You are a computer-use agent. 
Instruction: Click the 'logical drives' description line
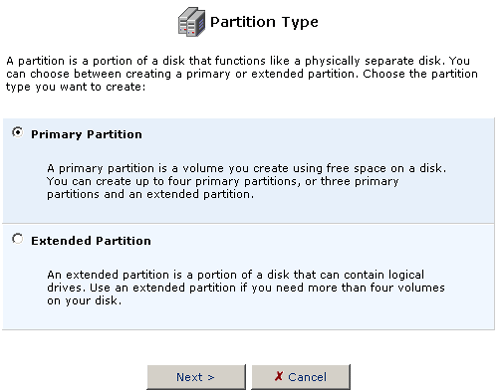coord(235,275)
